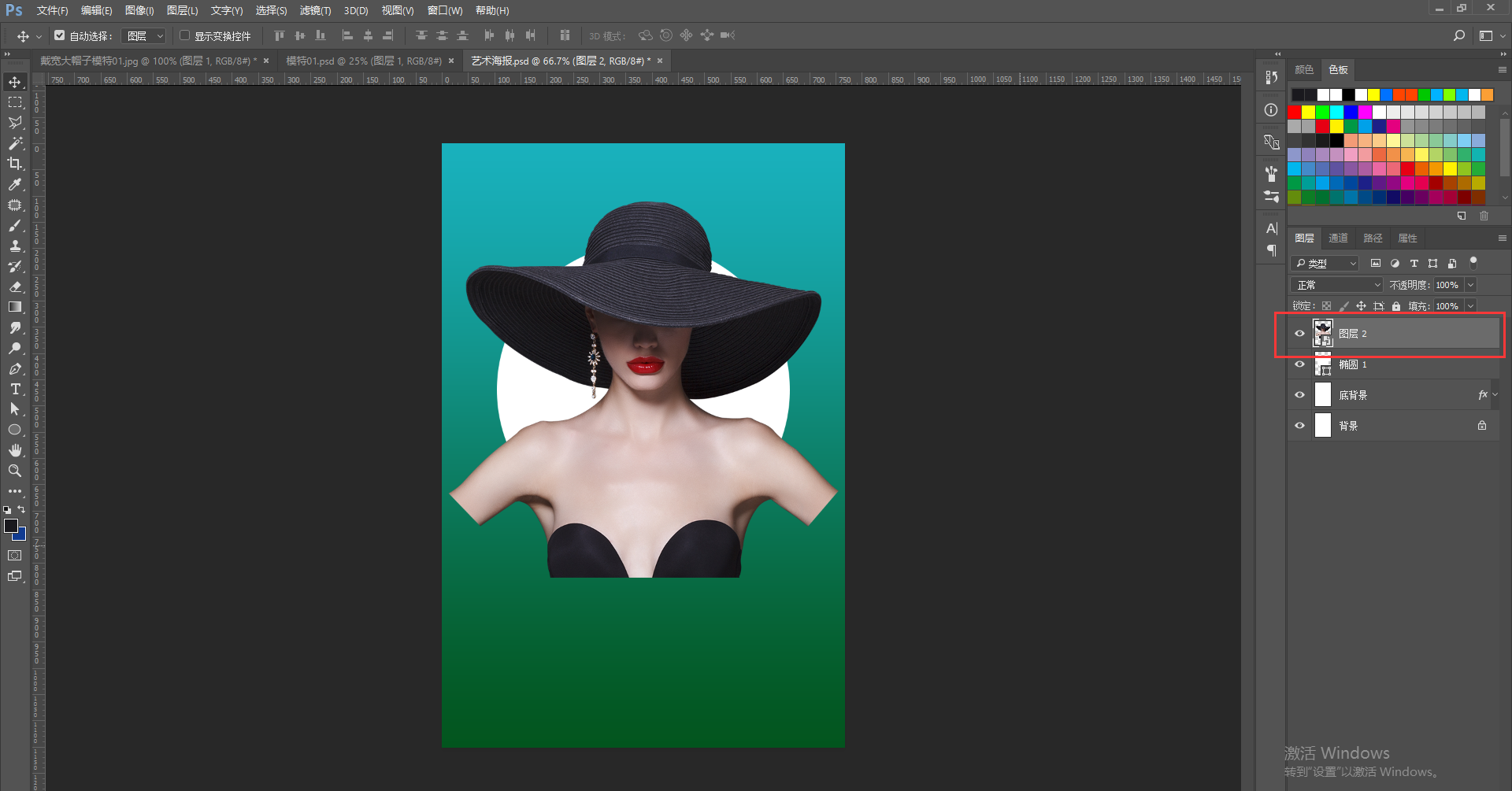The image size is (1512, 791).
Task: Open the Layers panel flyout menu
Action: (1502, 238)
